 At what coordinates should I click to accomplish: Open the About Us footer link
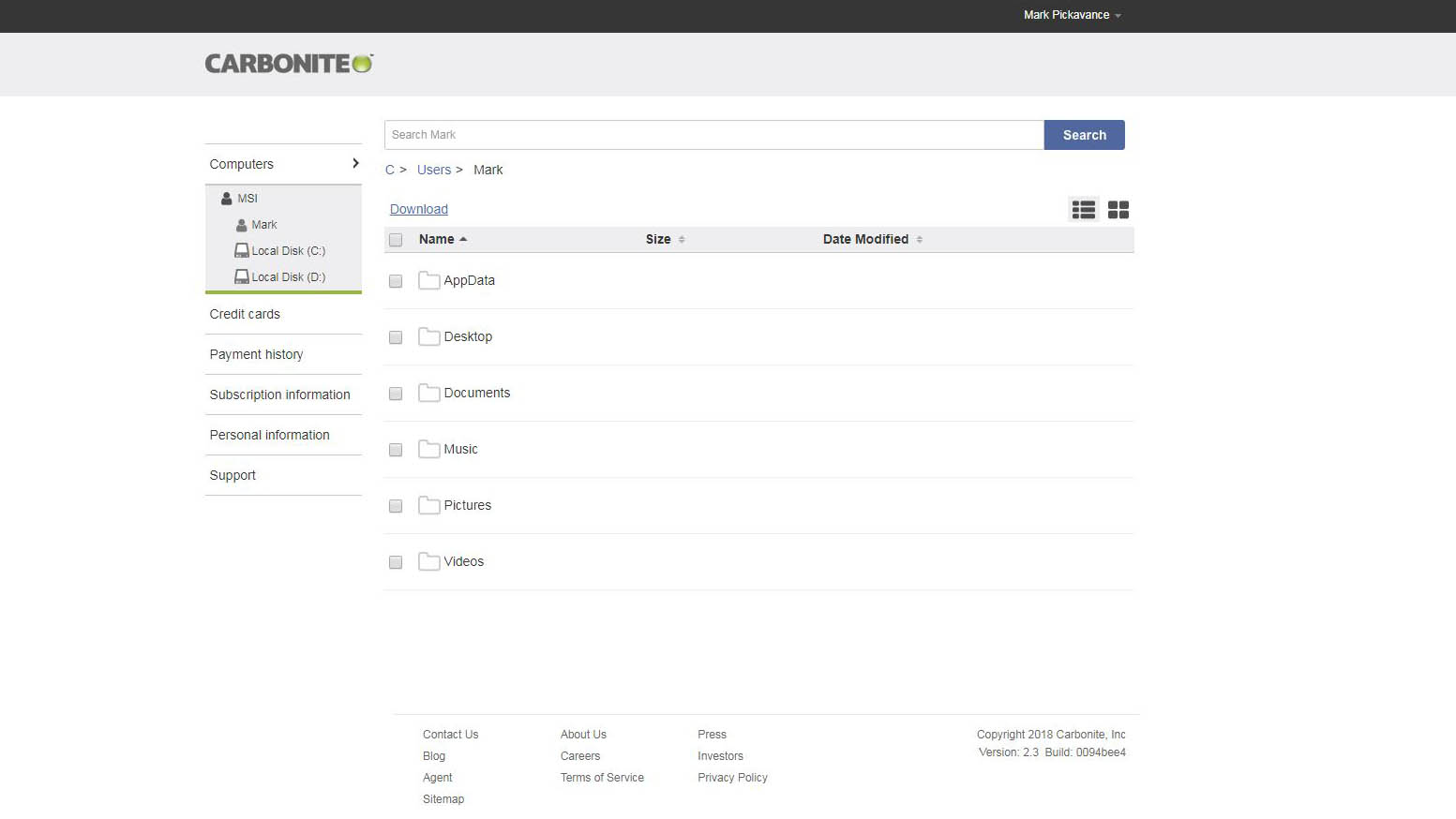pyautogui.click(x=583, y=735)
